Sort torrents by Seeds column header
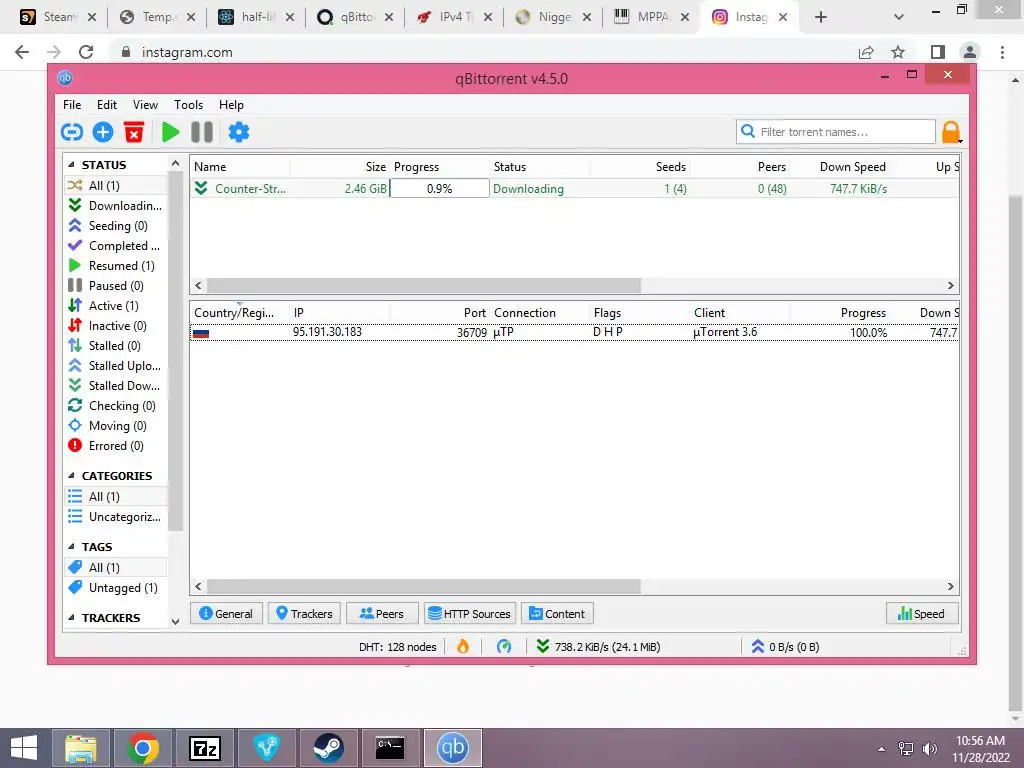 (x=639, y=167)
